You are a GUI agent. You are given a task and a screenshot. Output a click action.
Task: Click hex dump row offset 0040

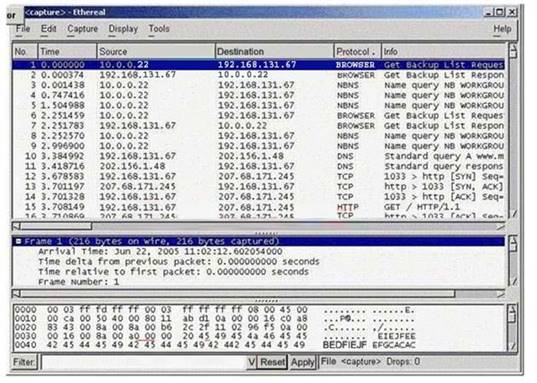pos(215,345)
